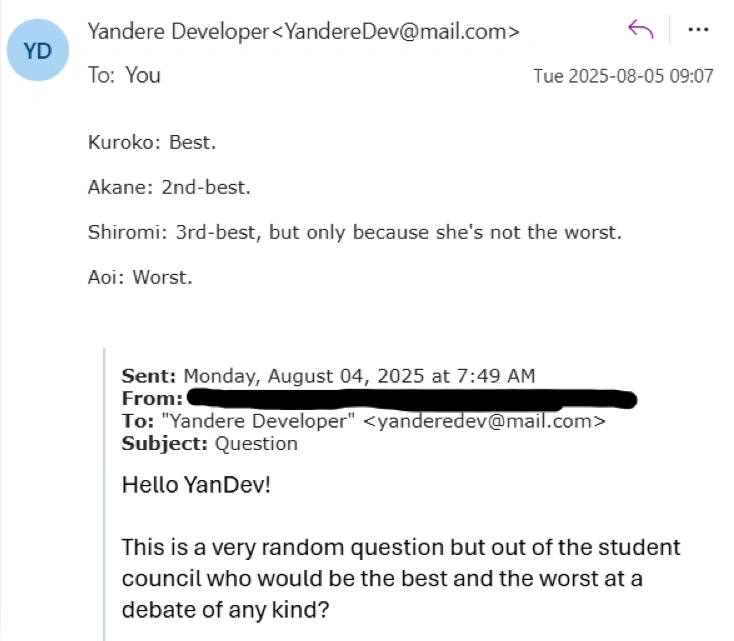Click the yanderedev@mail.com address in quoted header
Screen dimensions: 734x641
(x=483, y=421)
